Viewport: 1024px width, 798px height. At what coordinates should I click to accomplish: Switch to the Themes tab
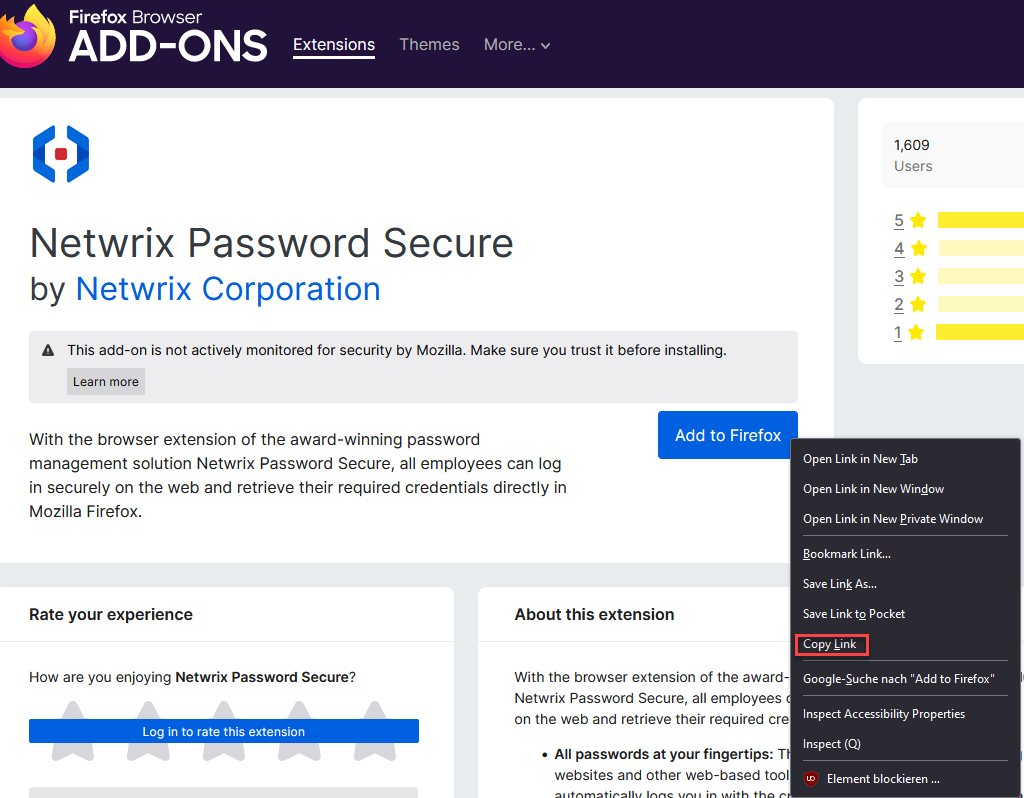coord(429,45)
